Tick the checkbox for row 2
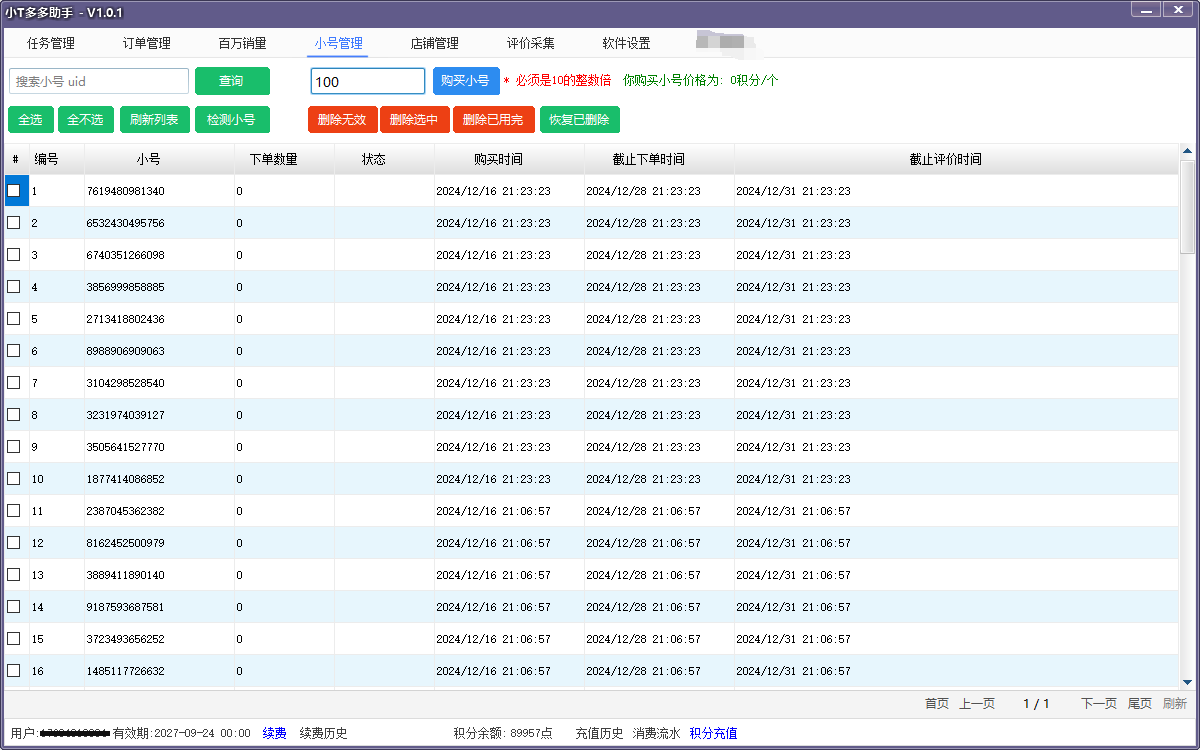This screenshot has width=1200, height=750. (x=14, y=223)
